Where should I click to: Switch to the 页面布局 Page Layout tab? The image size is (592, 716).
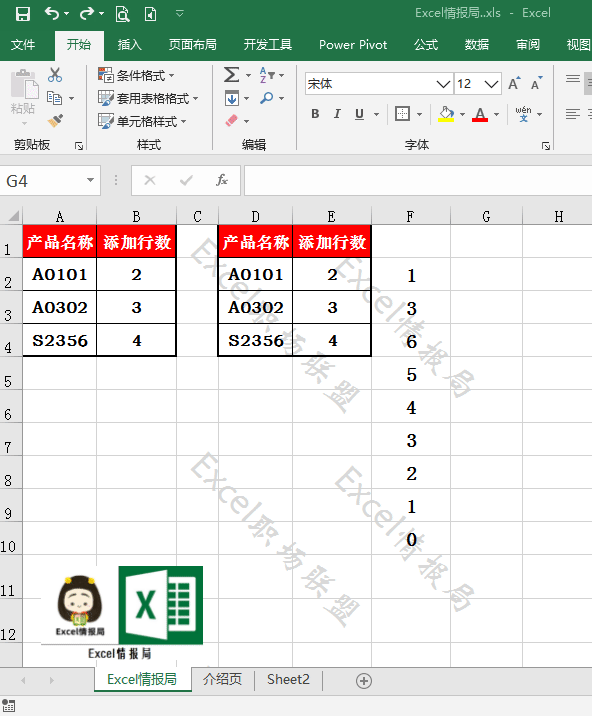[x=192, y=45]
